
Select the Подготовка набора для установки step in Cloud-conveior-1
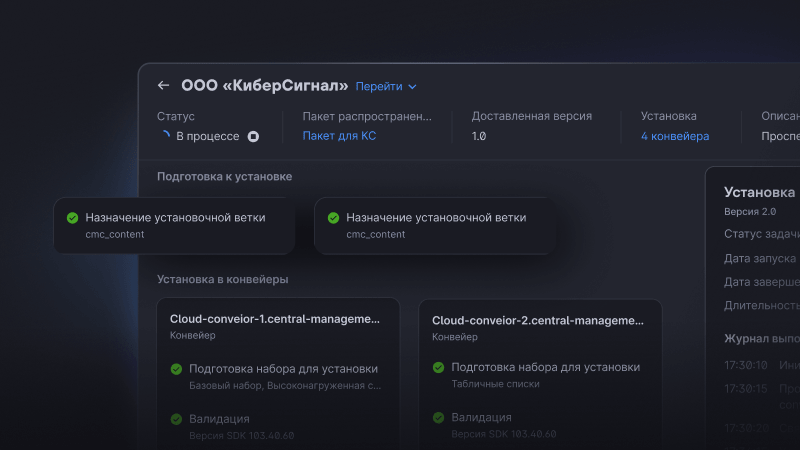coord(283,369)
